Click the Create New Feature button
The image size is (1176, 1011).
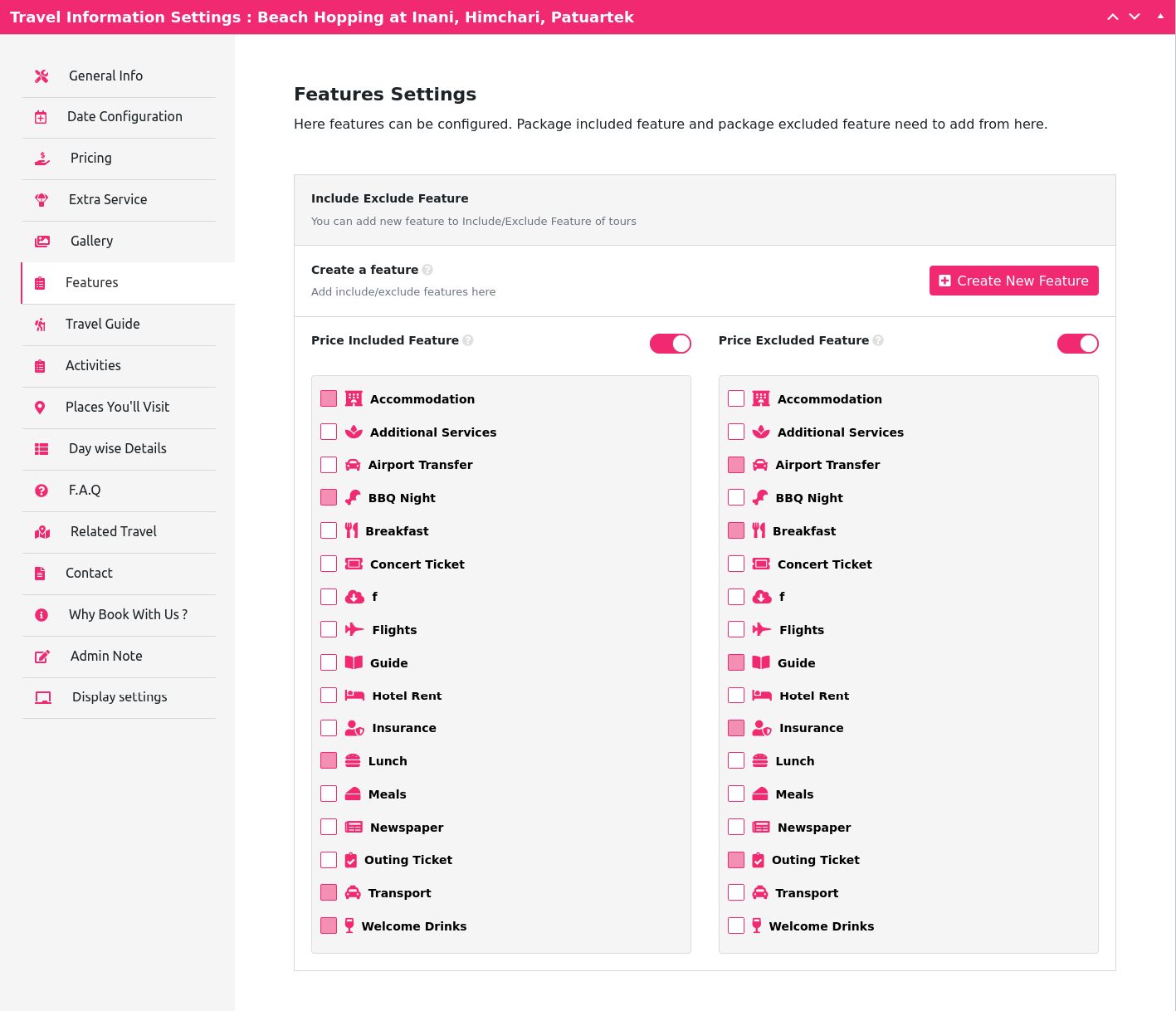[1014, 281]
